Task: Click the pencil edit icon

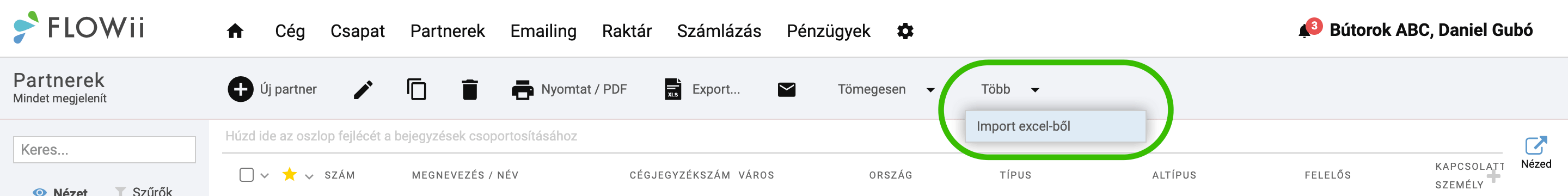Action: point(363,89)
